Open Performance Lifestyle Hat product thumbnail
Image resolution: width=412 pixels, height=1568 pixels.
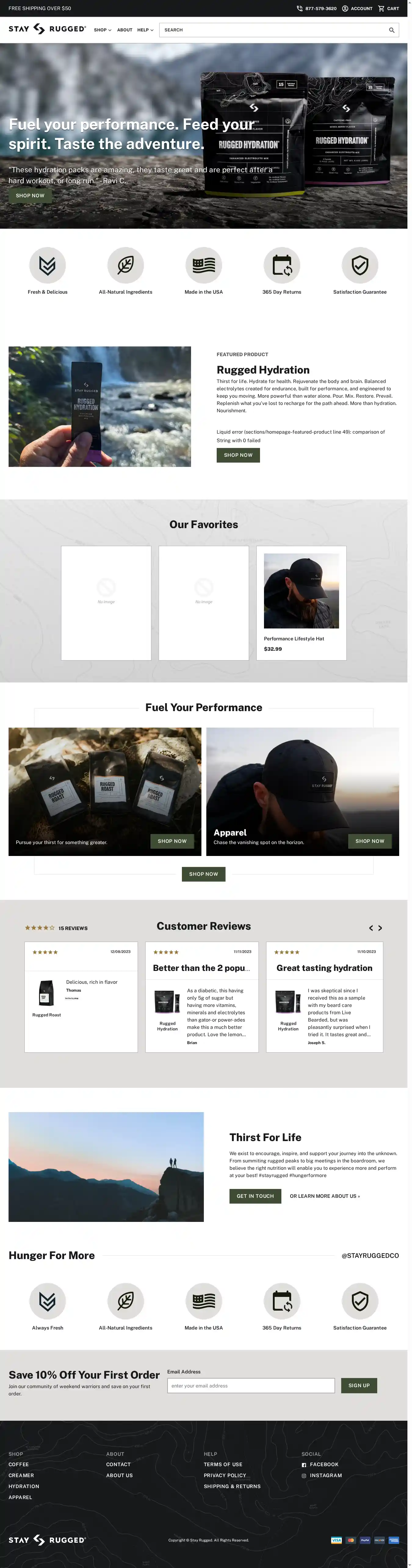301,590
